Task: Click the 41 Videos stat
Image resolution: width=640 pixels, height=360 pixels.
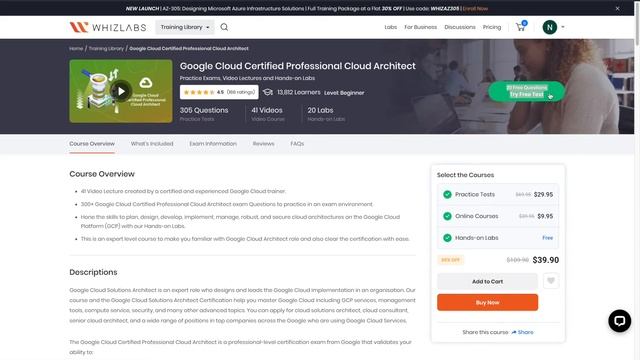Action: [267, 110]
